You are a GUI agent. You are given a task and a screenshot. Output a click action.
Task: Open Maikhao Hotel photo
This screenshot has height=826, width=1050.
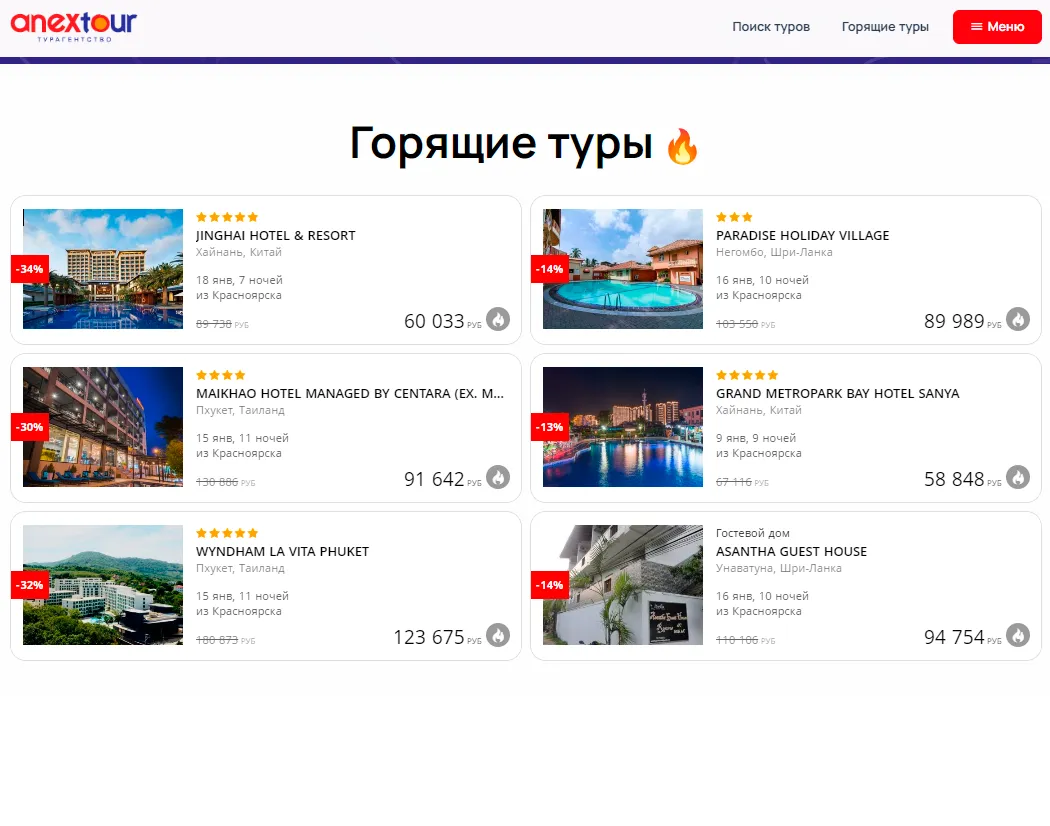click(x=103, y=427)
